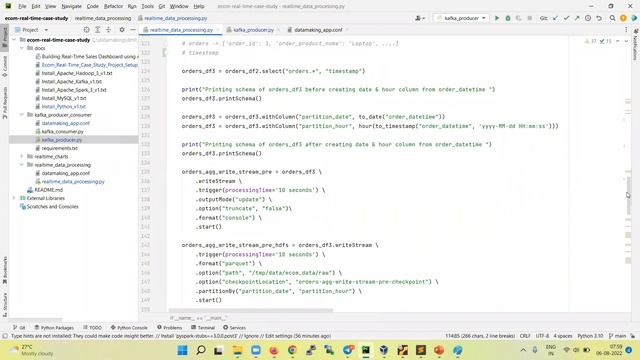The height and width of the screenshot is (360, 640).
Task: Open Python Packages tool window
Action: pyautogui.click(x=54, y=327)
